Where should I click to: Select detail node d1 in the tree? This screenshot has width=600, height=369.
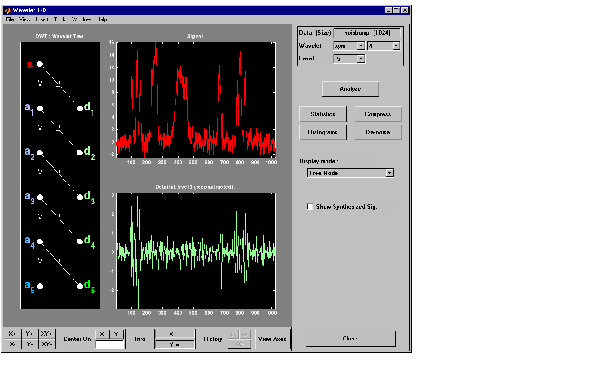(80, 109)
